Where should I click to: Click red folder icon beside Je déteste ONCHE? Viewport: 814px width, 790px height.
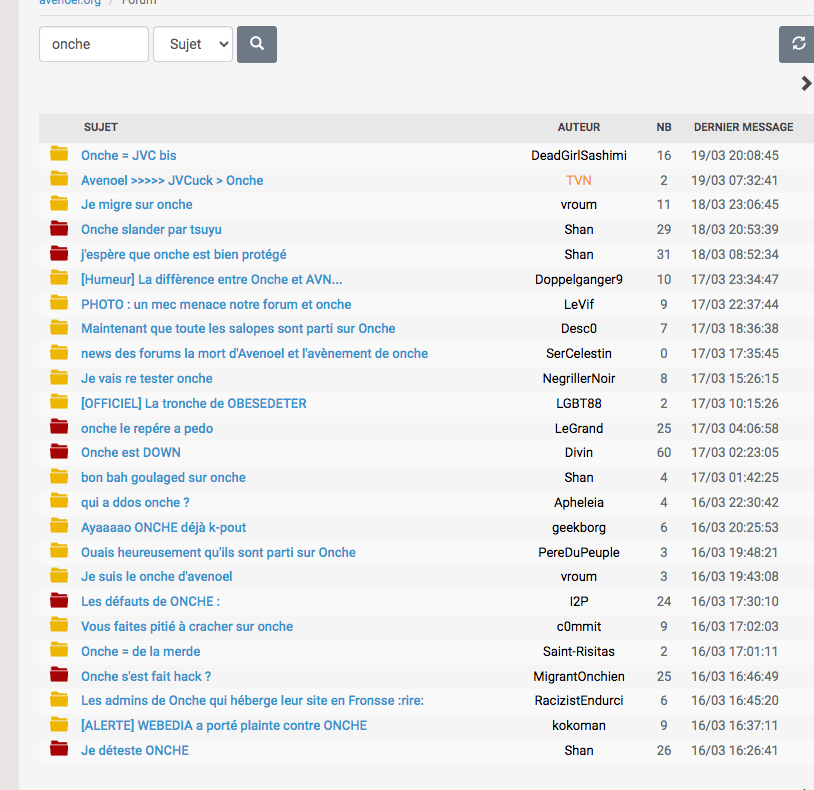(x=59, y=750)
